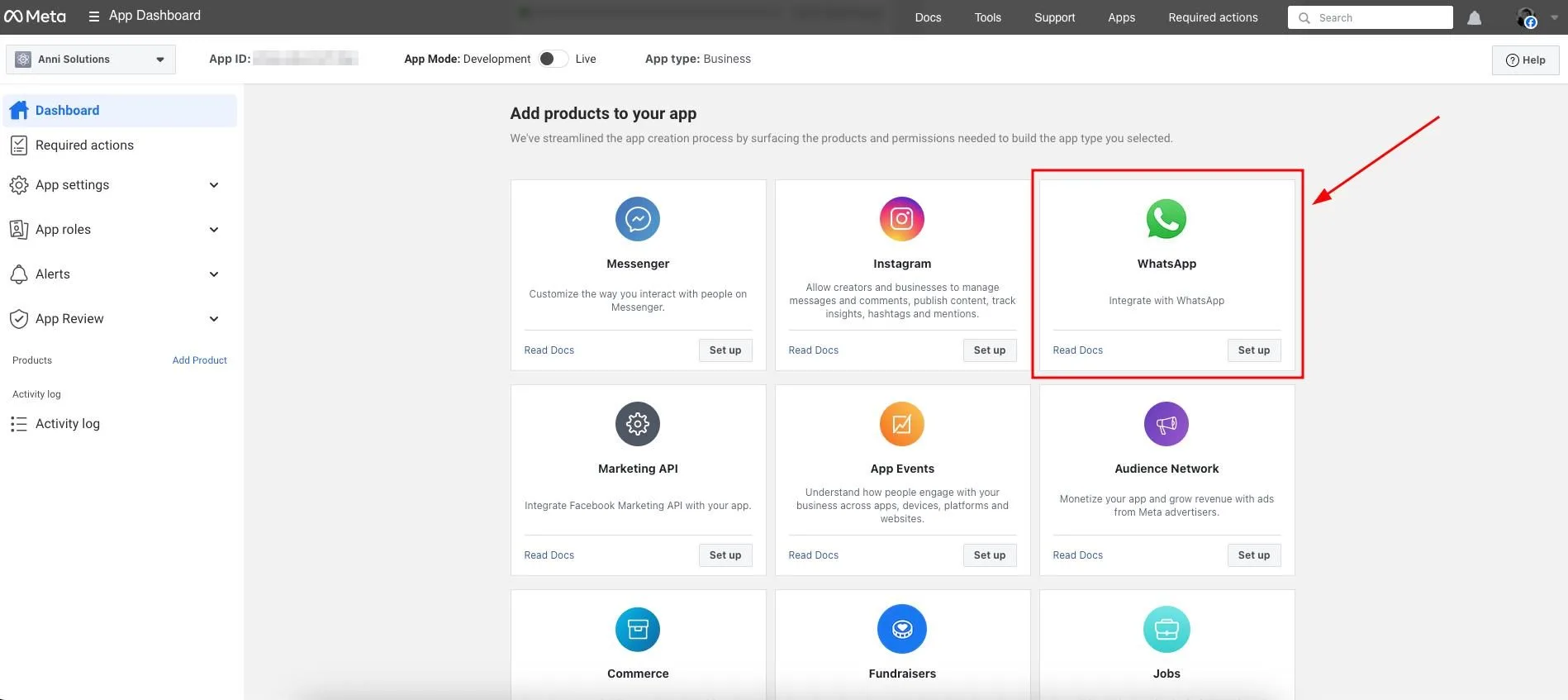Click the Fundraisers card title

tap(902, 674)
